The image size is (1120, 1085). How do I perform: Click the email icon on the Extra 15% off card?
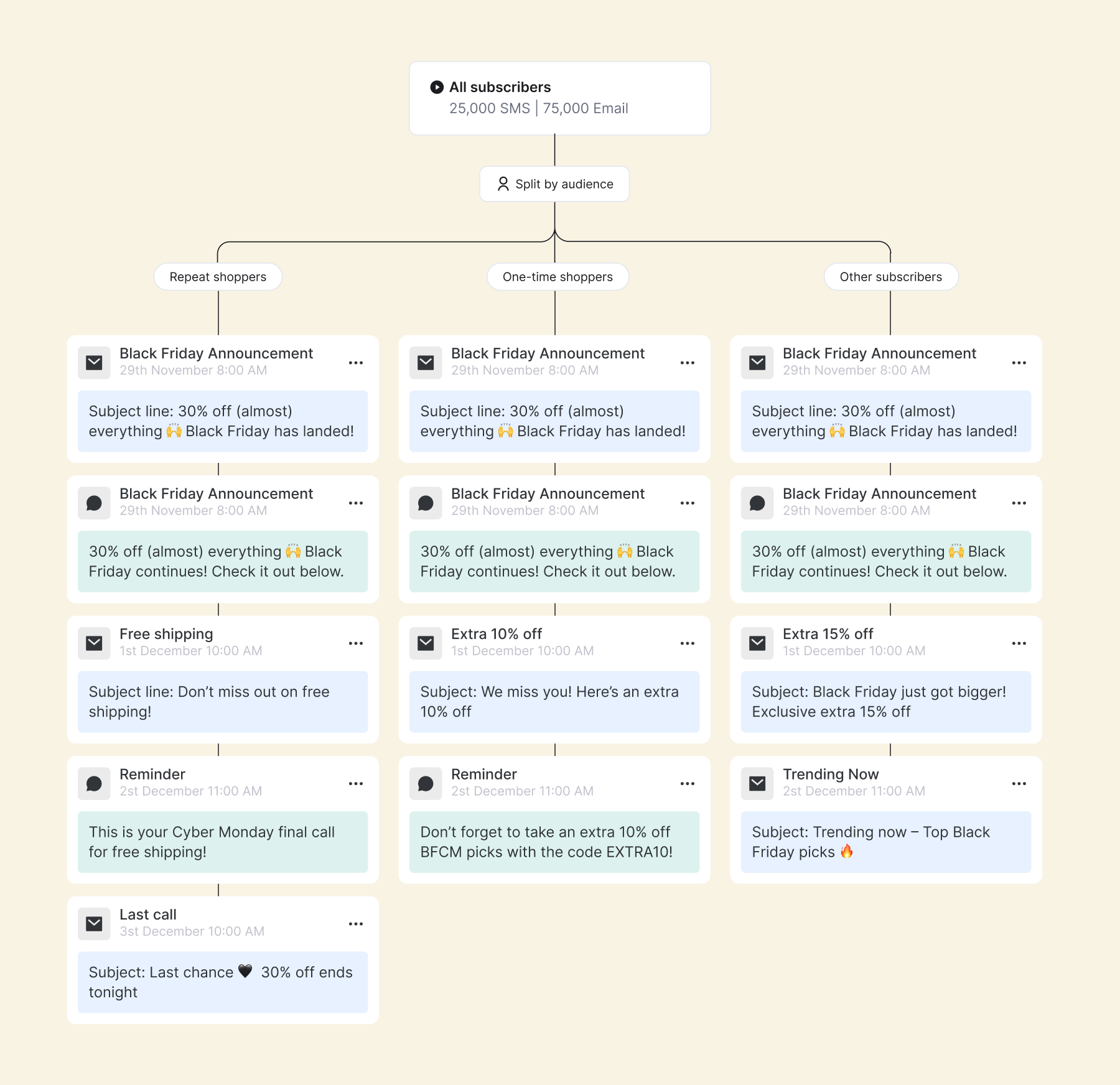(x=757, y=643)
